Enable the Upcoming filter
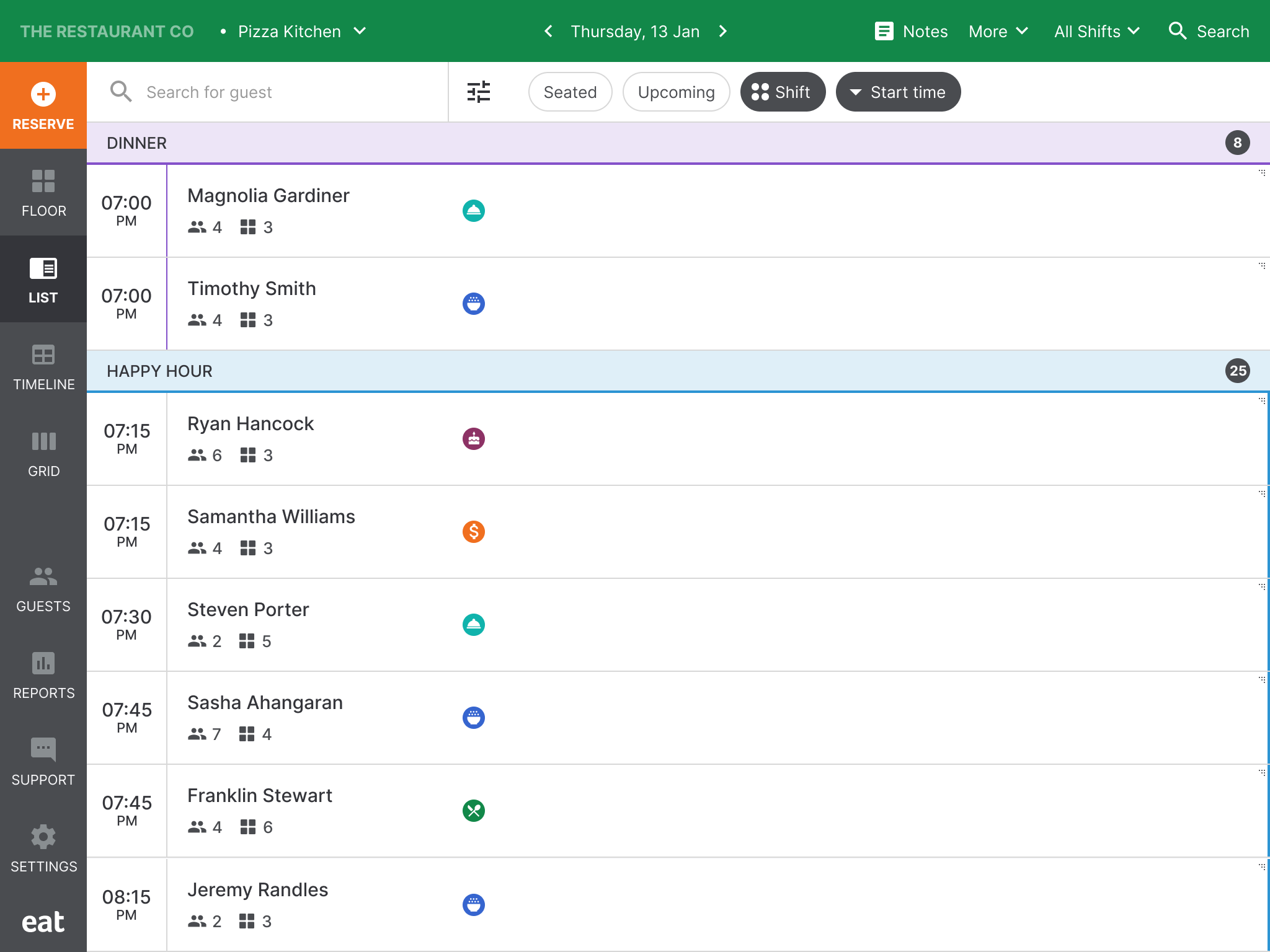This screenshot has height=952, width=1270. click(x=675, y=92)
